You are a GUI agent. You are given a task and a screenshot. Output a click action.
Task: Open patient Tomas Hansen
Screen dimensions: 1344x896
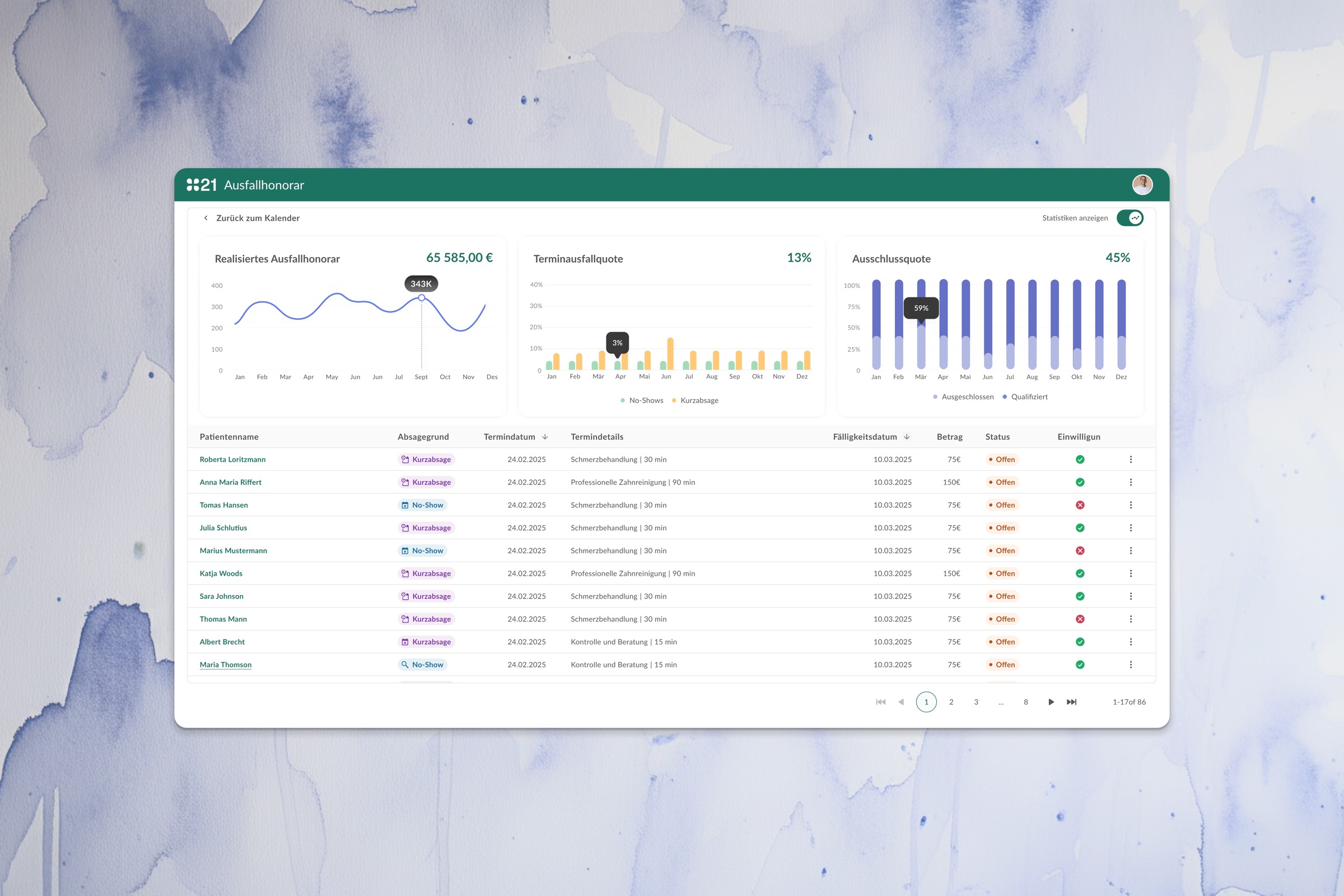tap(223, 505)
